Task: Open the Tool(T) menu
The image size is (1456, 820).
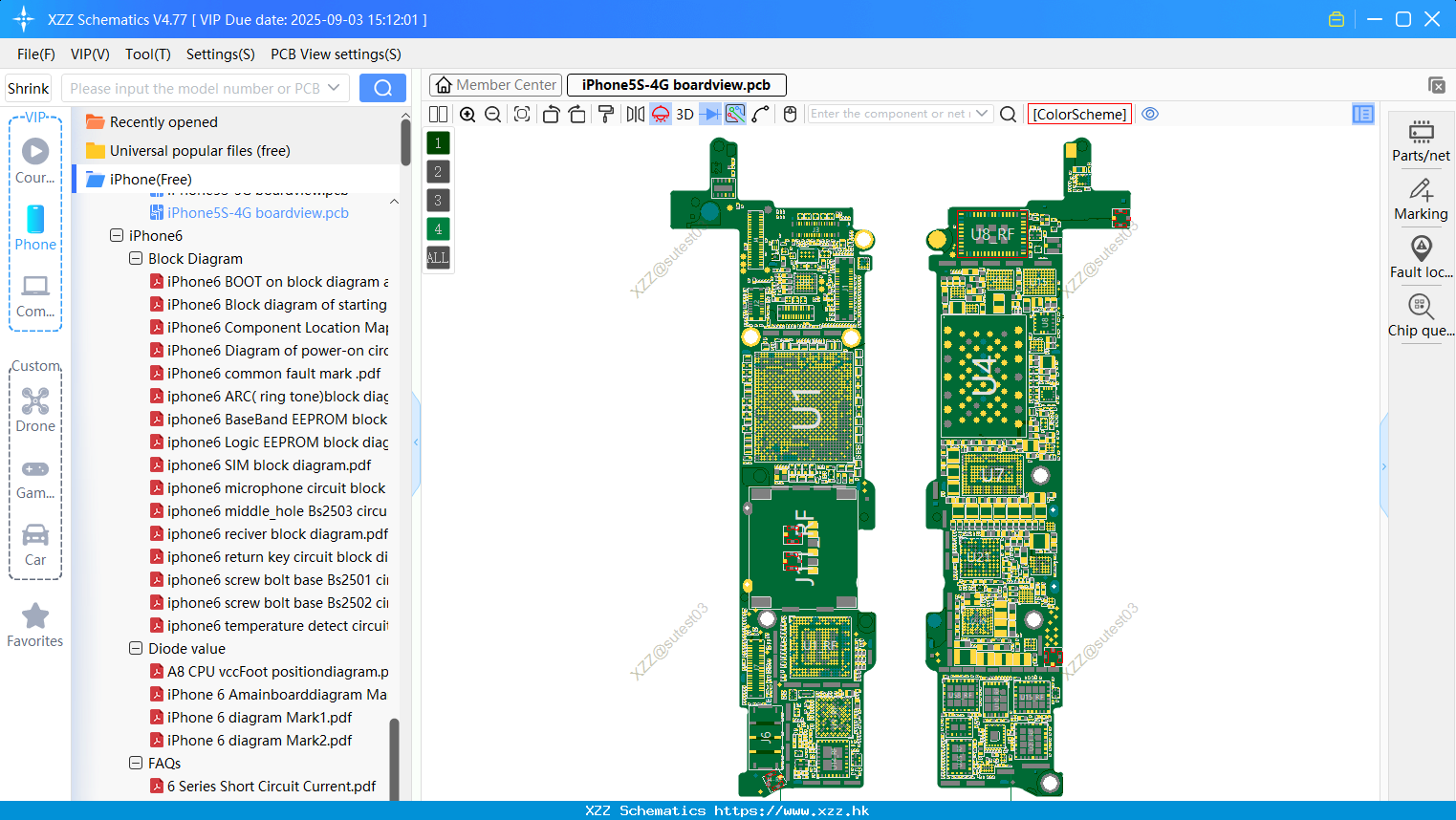Action: pyautogui.click(x=148, y=54)
